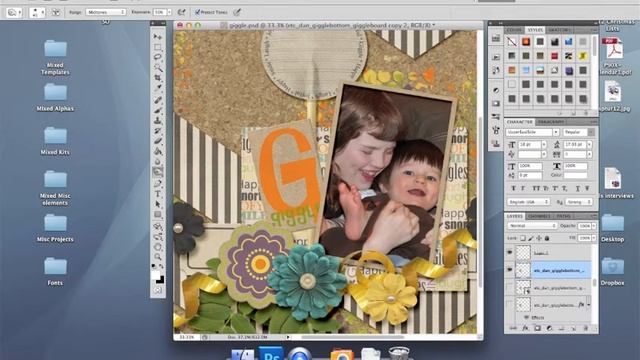Image resolution: width=640 pixels, height=360 pixels.
Task: Click the layer style fx button
Action: click(x=525, y=328)
